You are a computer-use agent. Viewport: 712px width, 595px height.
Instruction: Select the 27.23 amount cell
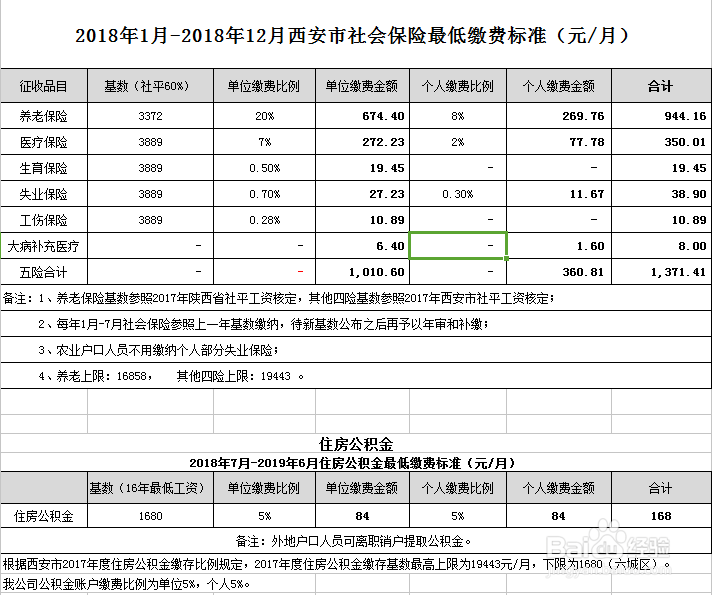click(362, 194)
